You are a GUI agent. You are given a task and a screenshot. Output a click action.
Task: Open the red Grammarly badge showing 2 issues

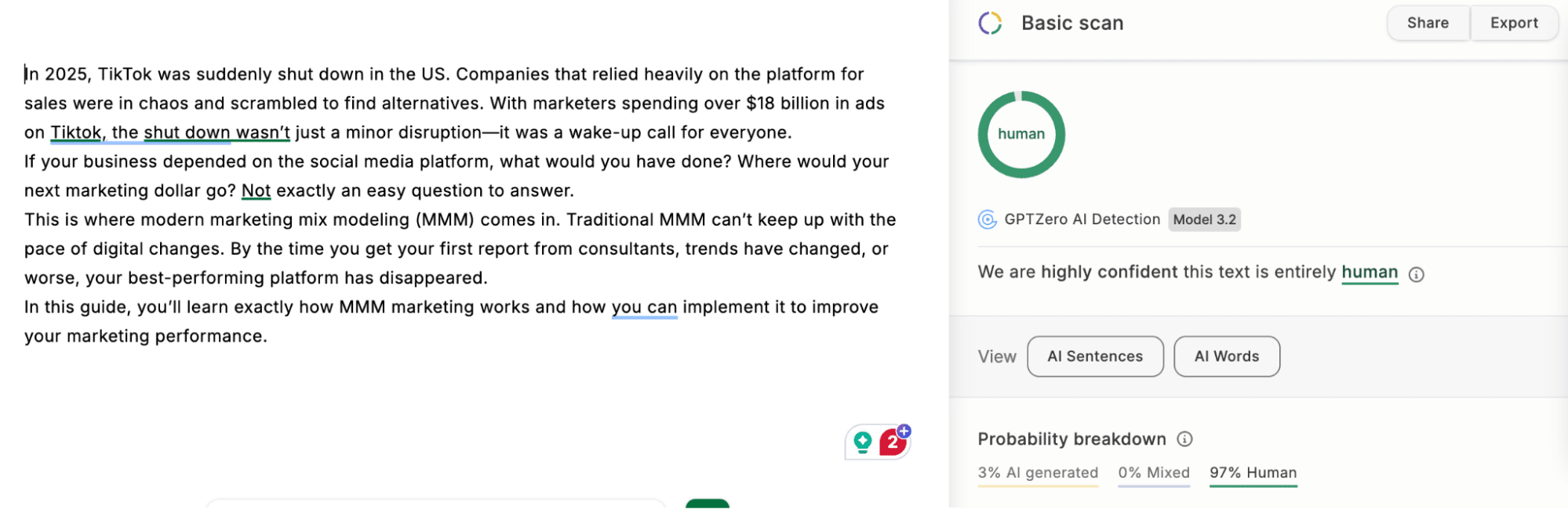893,443
